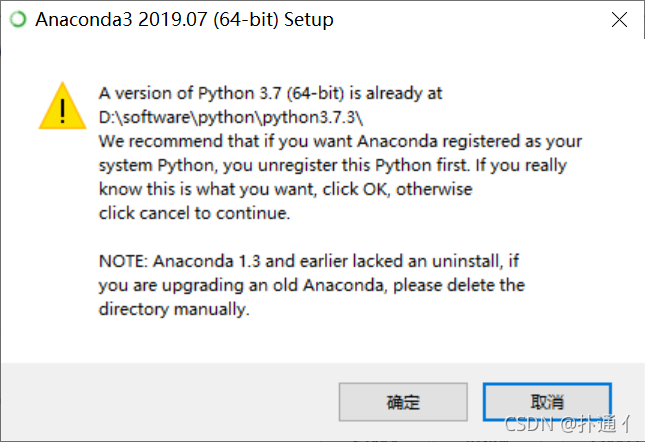Click the yellow warning triangle icon
Image resolution: width=645 pixels, height=442 pixels.
tap(63, 106)
